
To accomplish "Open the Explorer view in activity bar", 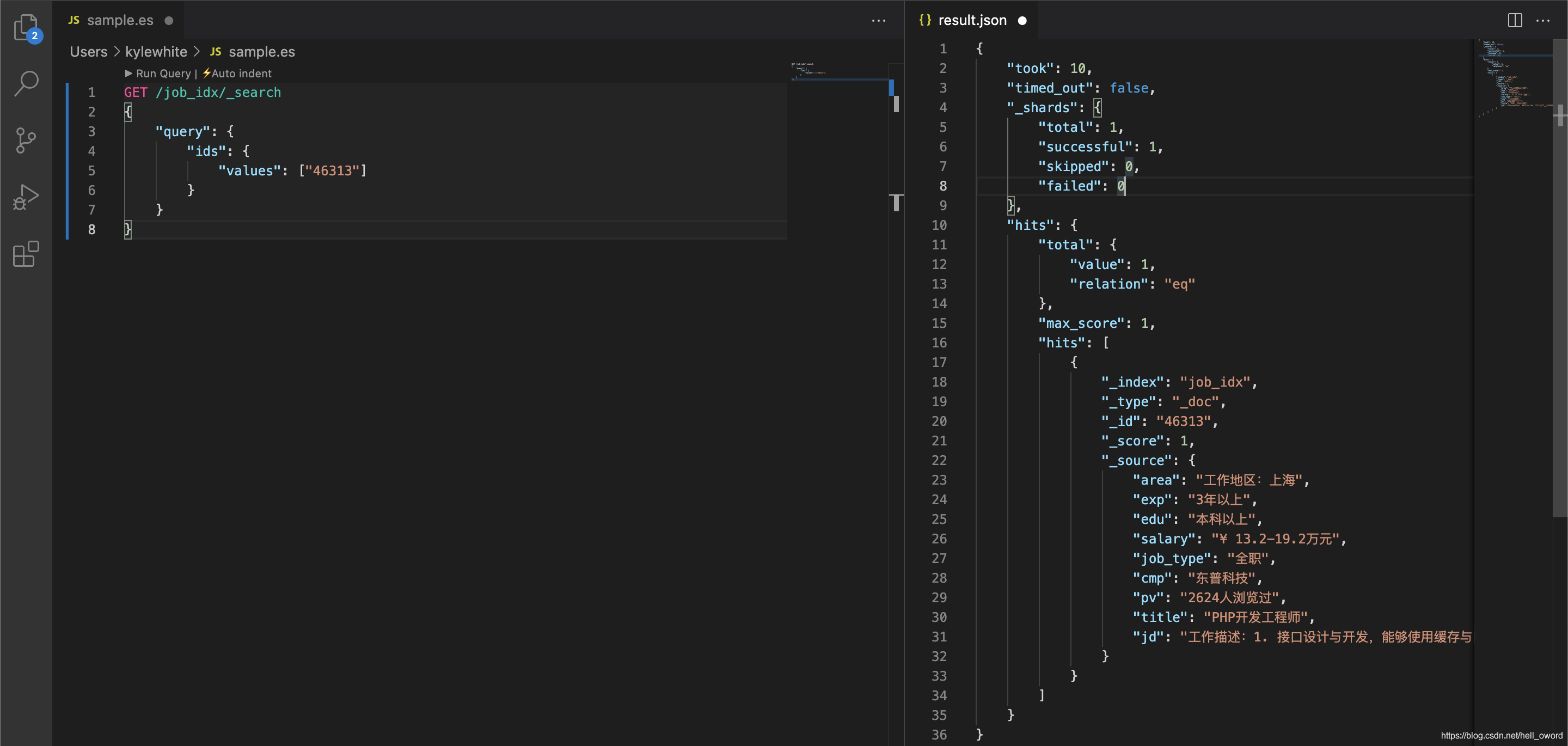I will click(x=26, y=27).
